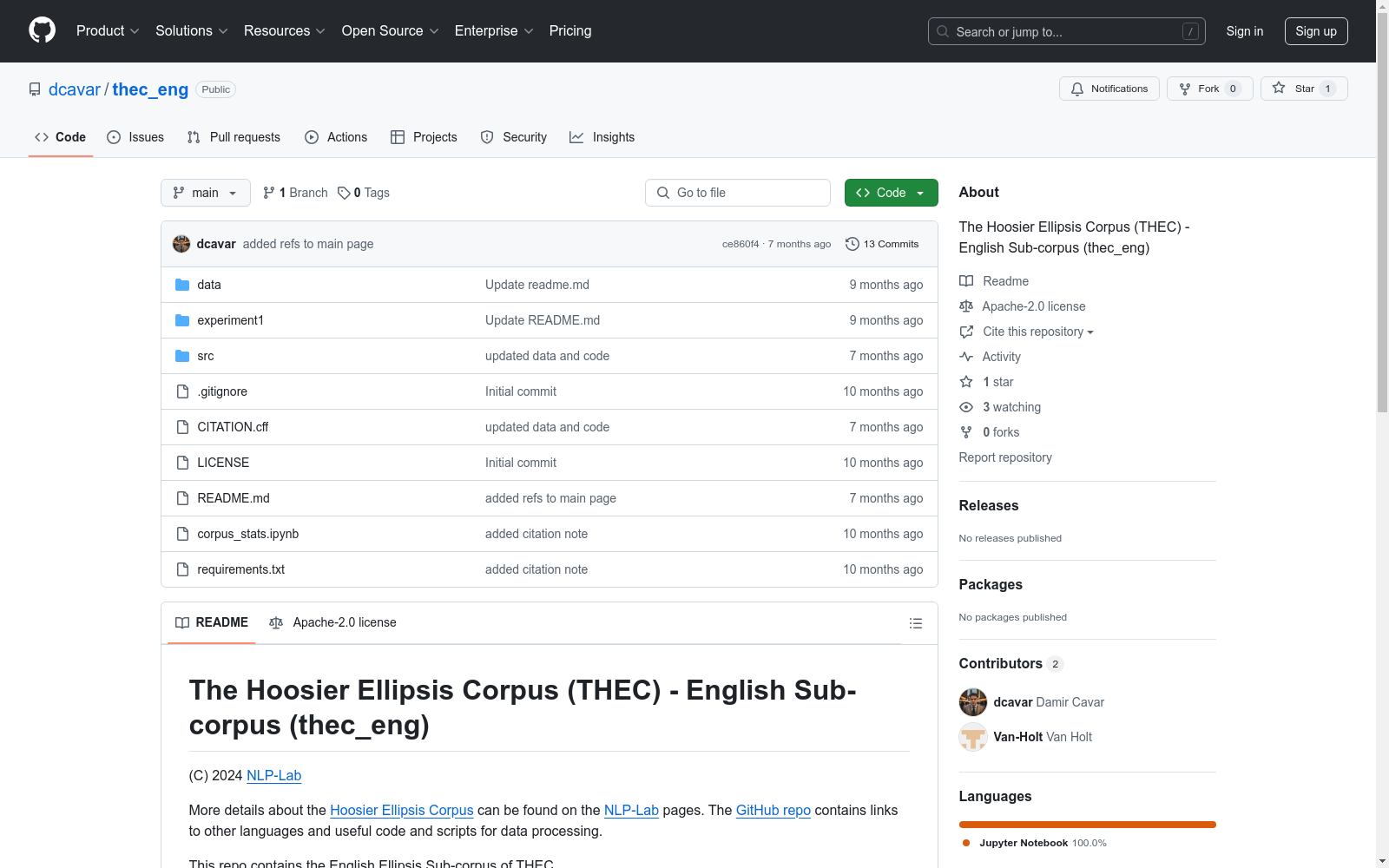Open the dcavar owner link
This screenshot has height=868, width=1389.
(x=75, y=89)
